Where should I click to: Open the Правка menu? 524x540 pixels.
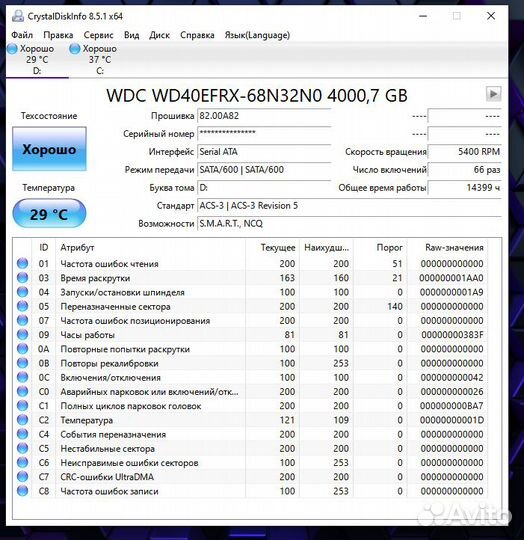click(x=58, y=35)
